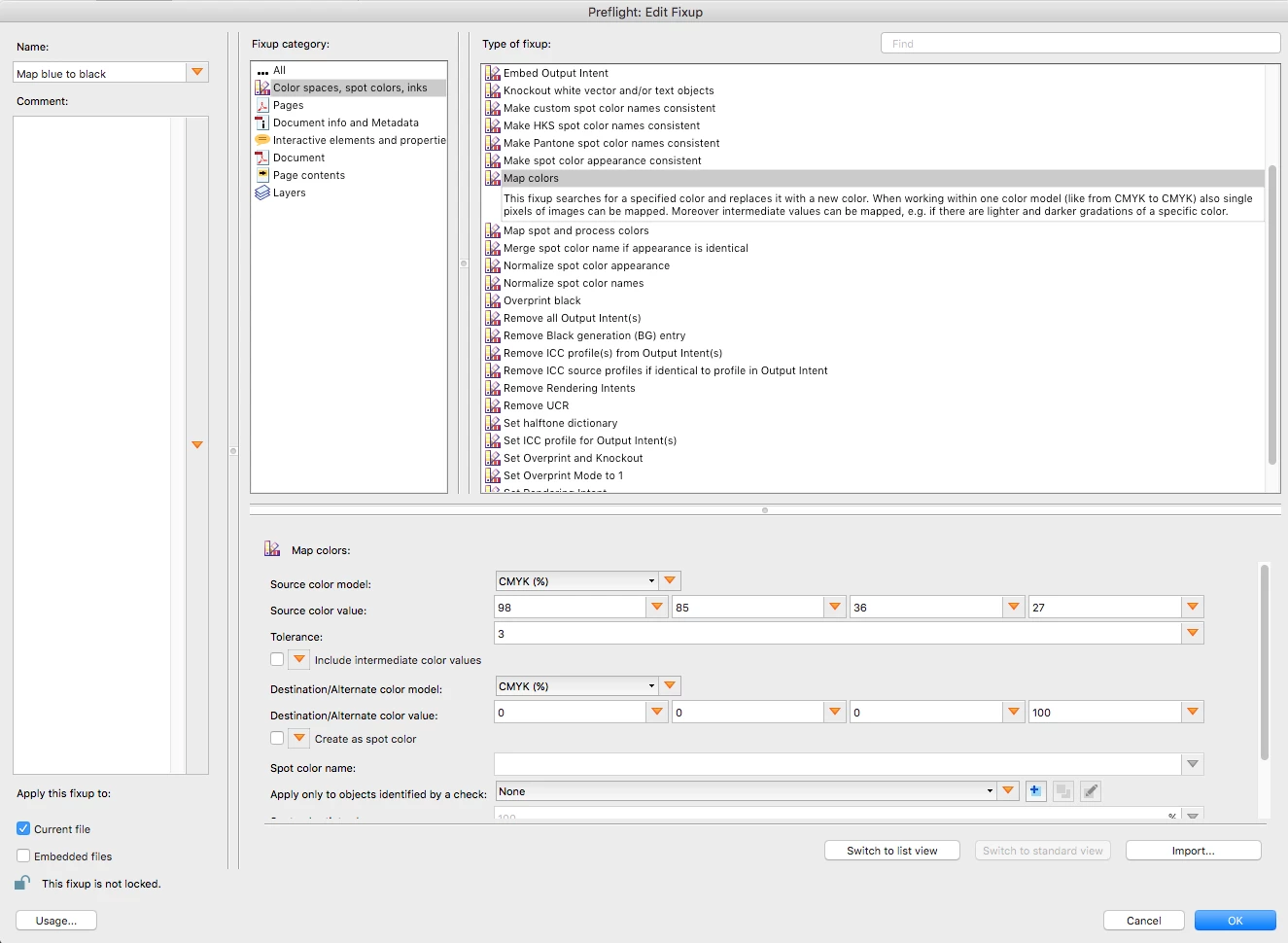The image size is (1288, 943).
Task: Tick Include intermediate color values checkbox
Action: click(x=277, y=659)
